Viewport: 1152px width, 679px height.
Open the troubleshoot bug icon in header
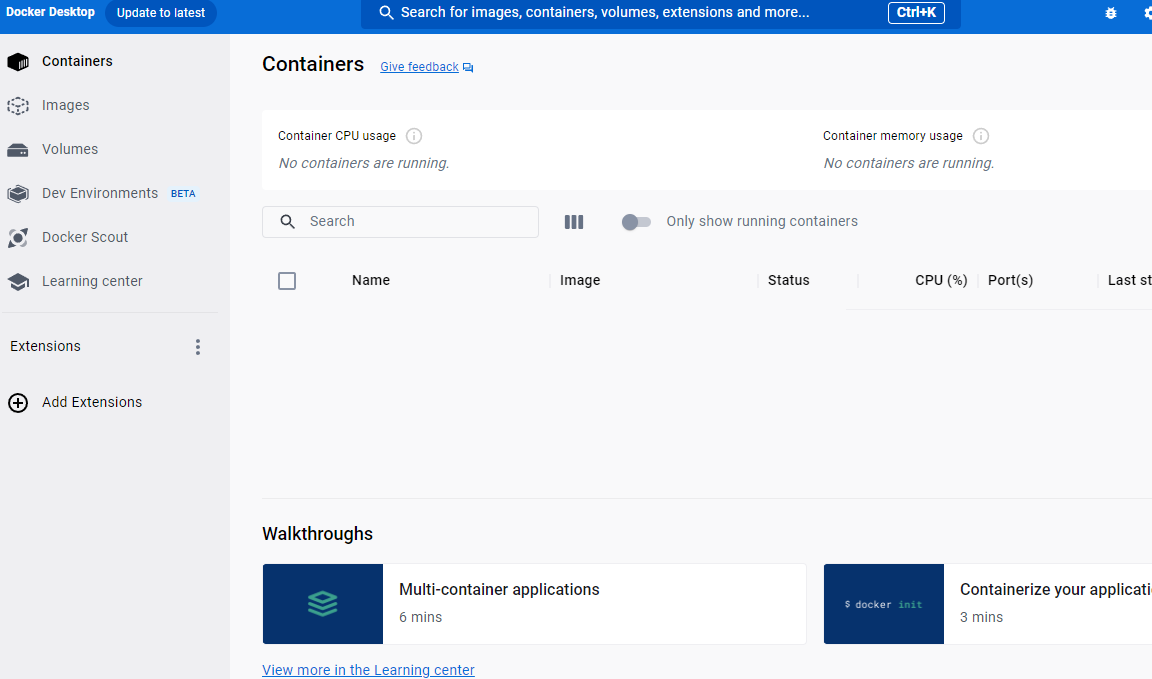pos(1111,13)
